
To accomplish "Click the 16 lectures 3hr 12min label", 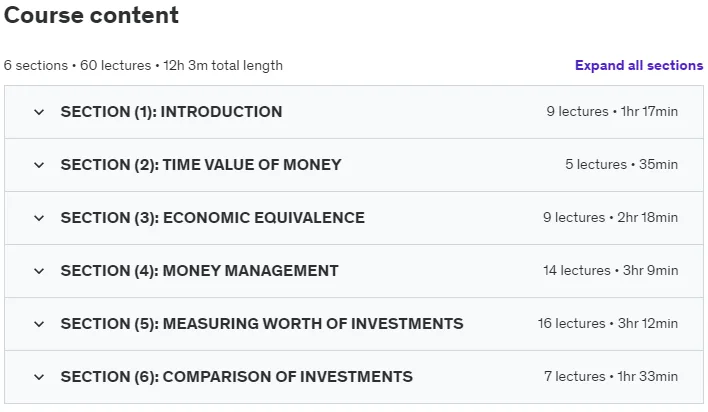I will click(x=608, y=323).
